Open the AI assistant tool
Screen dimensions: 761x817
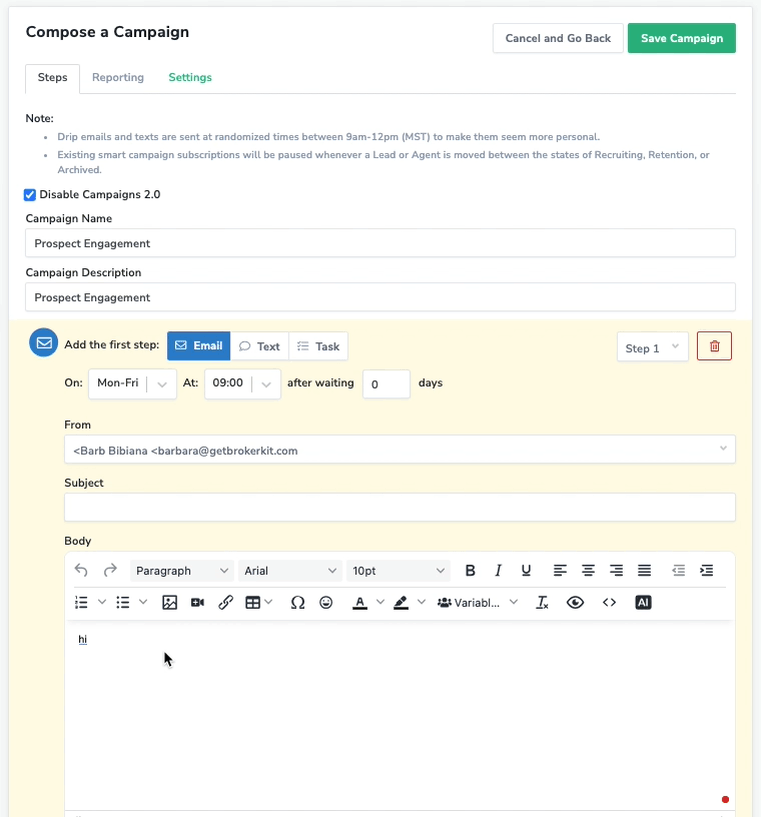point(643,603)
